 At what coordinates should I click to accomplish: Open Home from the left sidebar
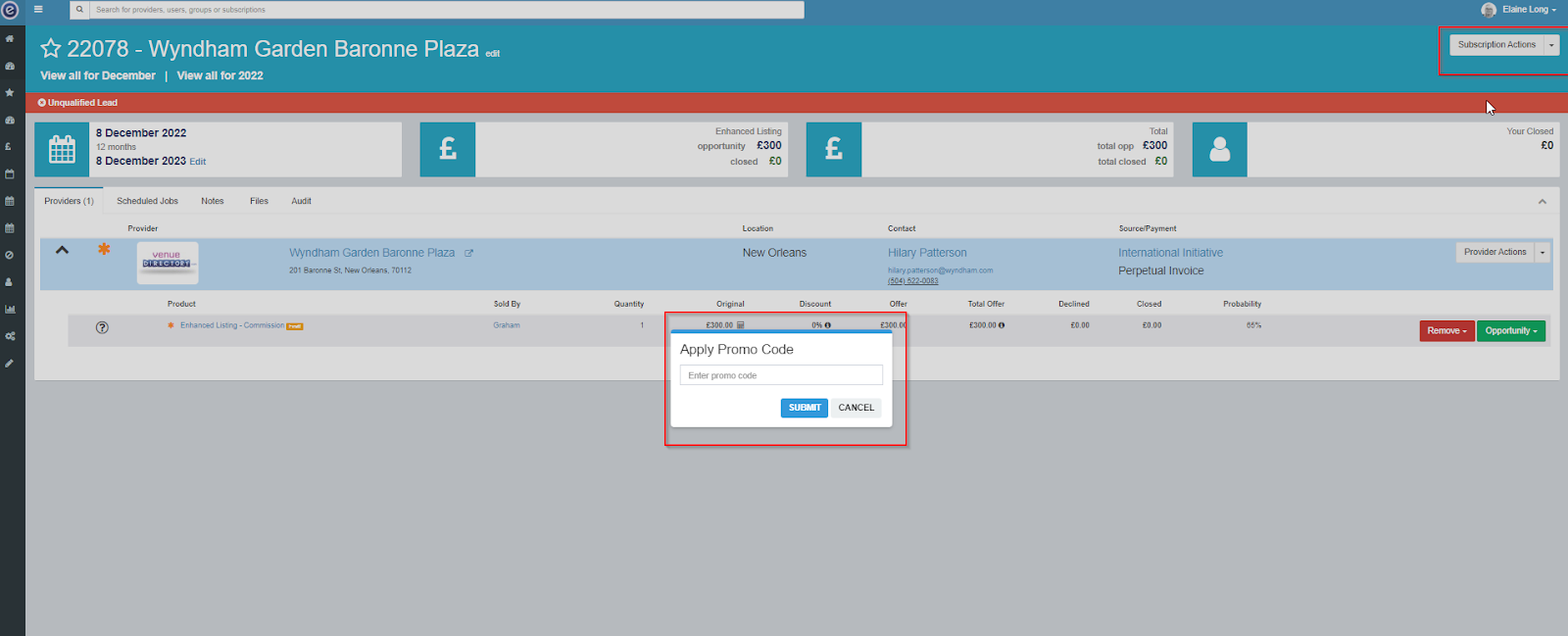pos(10,39)
